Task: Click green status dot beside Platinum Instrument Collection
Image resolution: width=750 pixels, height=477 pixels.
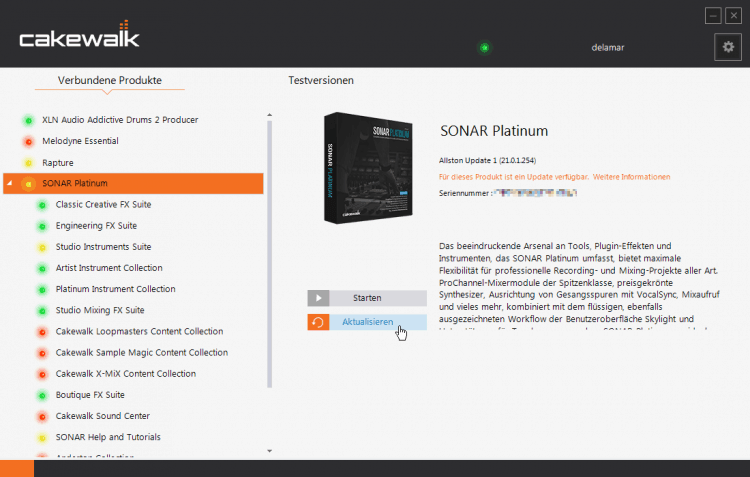Action: click(42, 289)
